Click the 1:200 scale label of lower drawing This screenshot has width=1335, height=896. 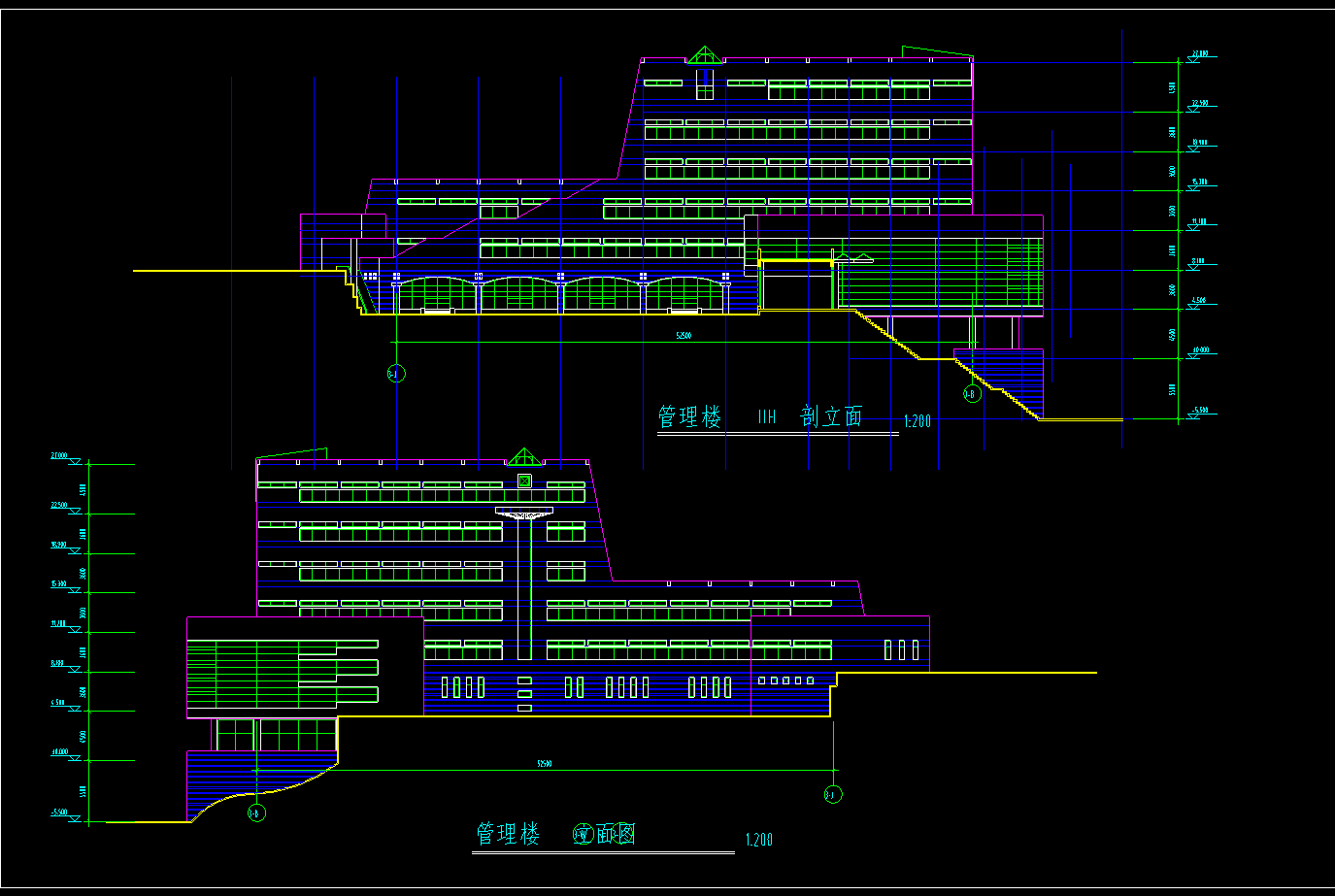point(759,840)
